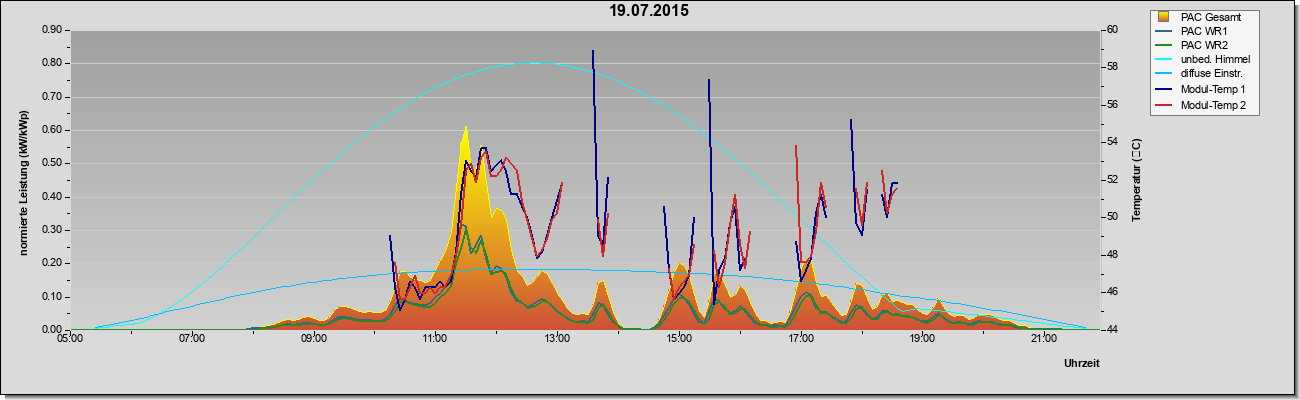Click the 09:00 time axis label
Image resolution: width=1300 pixels, height=400 pixels.
click(313, 339)
